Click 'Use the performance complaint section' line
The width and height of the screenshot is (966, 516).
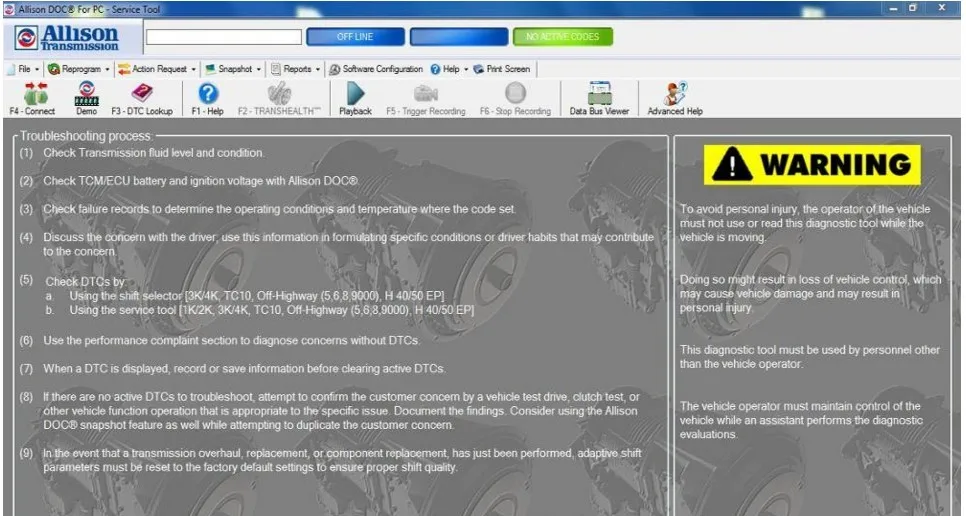pos(232,341)
